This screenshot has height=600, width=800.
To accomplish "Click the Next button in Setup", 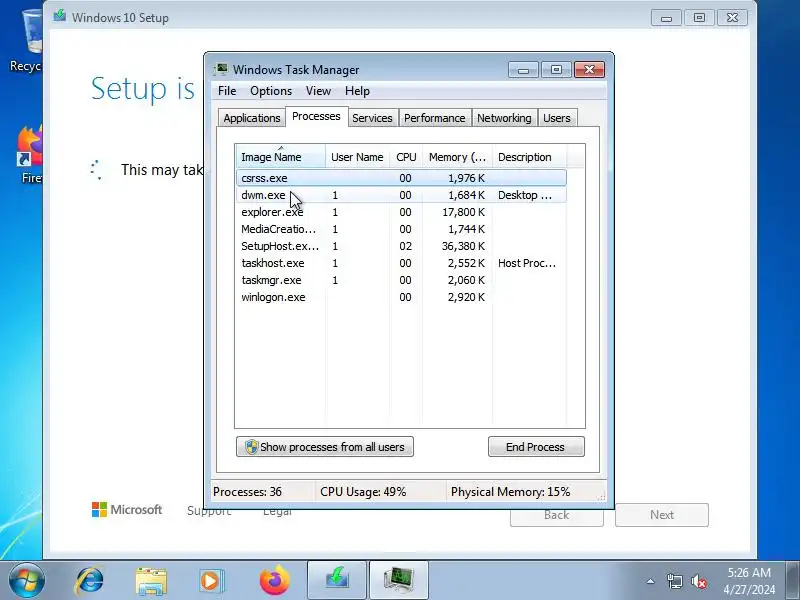I will pyautogui.click(x=662, y=515).
